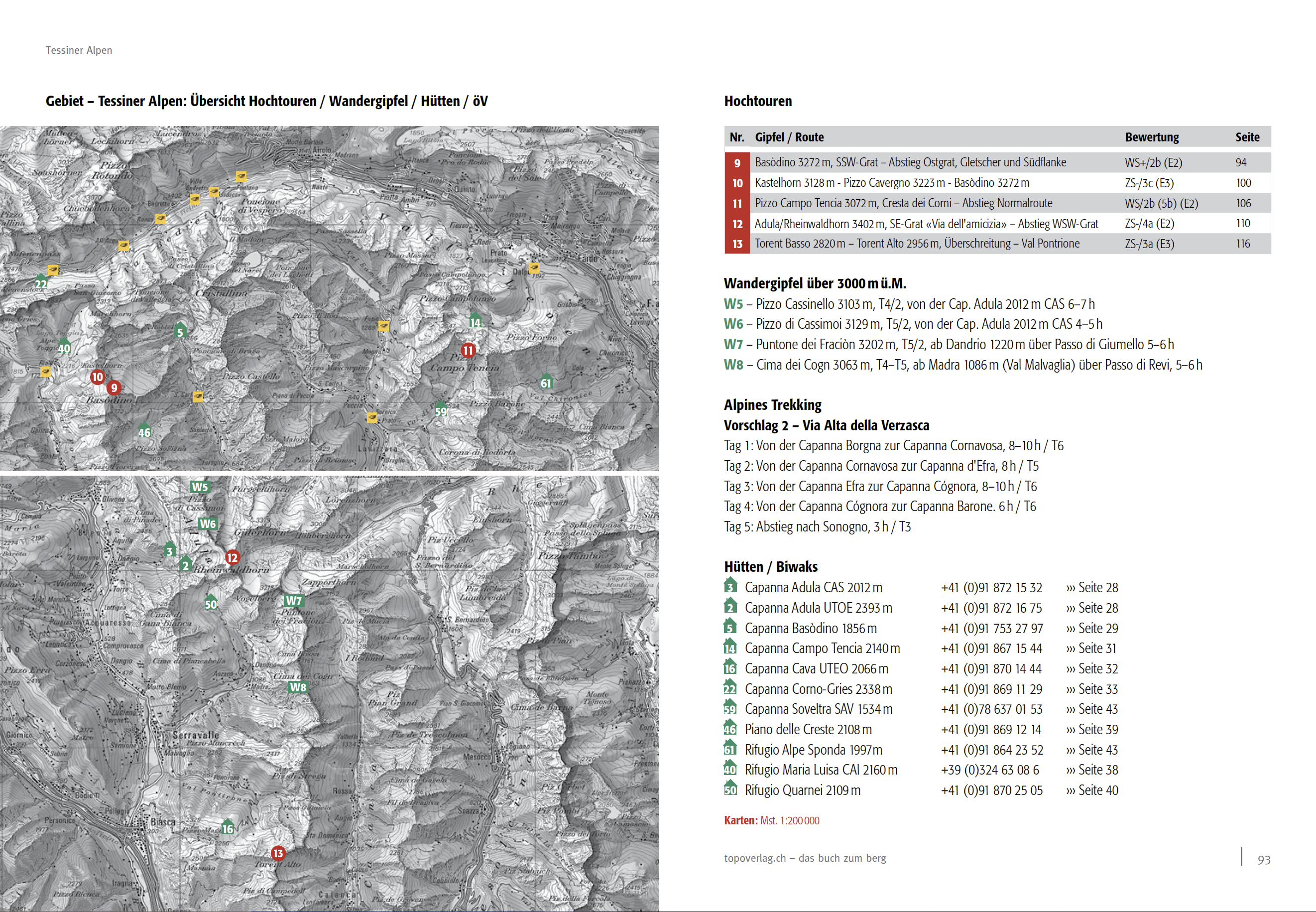Click 'Hochtouren' section heading
Viewport: 1316px width, 912px height.
click(758, 101)
